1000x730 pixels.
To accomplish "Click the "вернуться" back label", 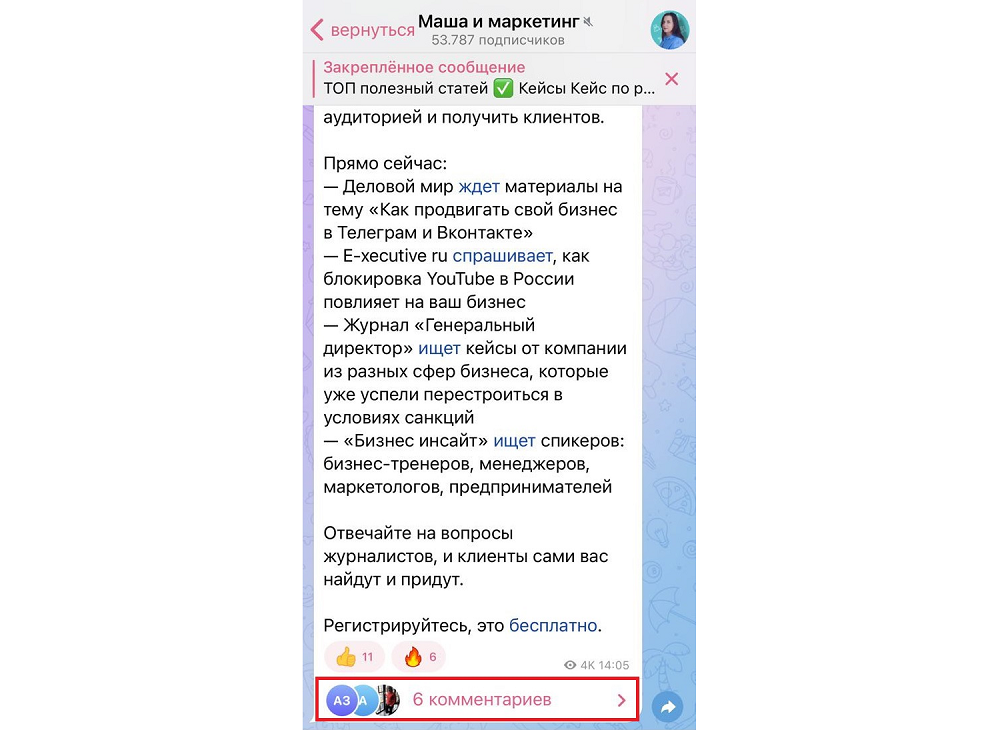I will (x=373, y=30).
